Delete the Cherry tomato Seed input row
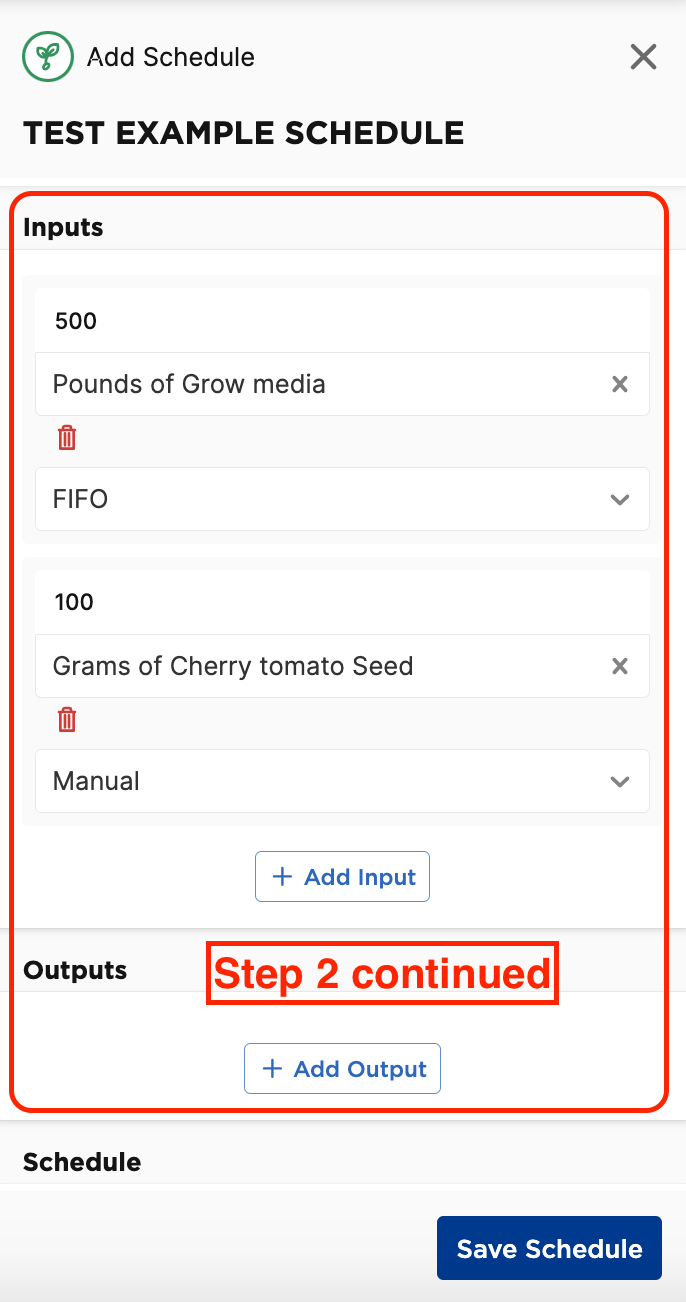This screenshot has width=686, height=1302. pos(66,720)
